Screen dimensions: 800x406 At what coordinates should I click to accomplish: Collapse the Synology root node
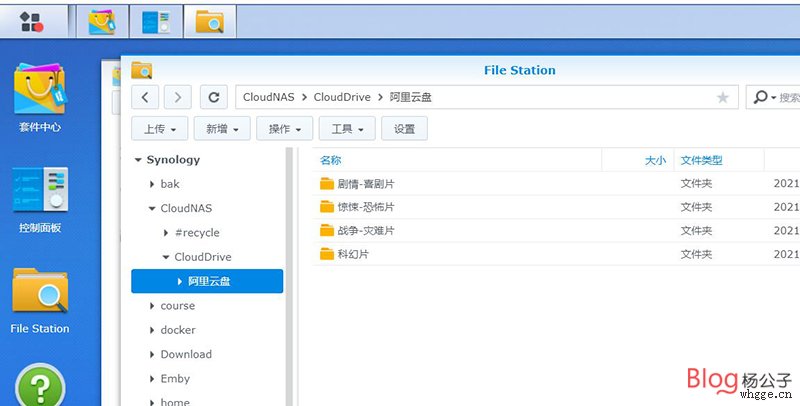point(138,160)
